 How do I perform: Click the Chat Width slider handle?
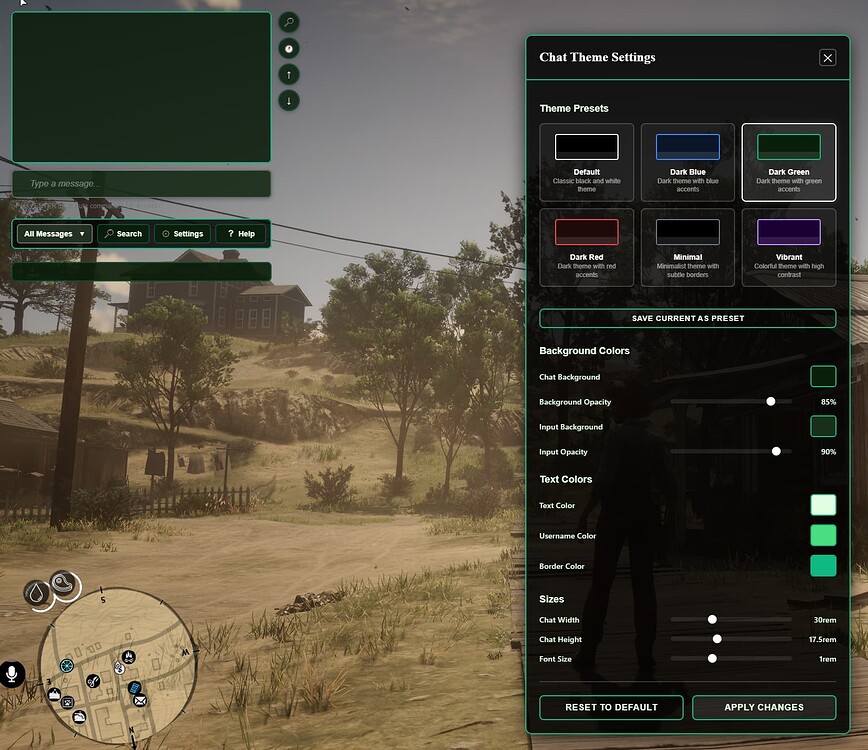click(712, 619)
